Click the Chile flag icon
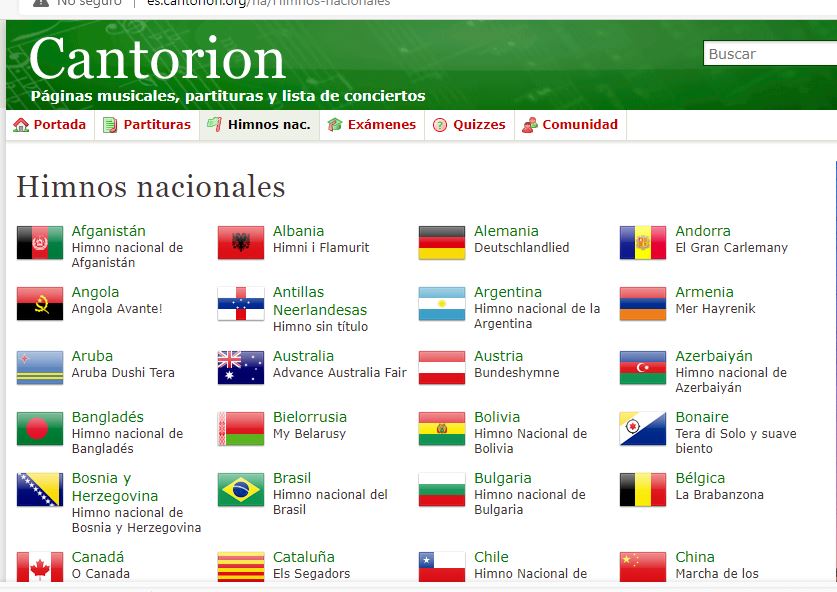 pos(441,567)
